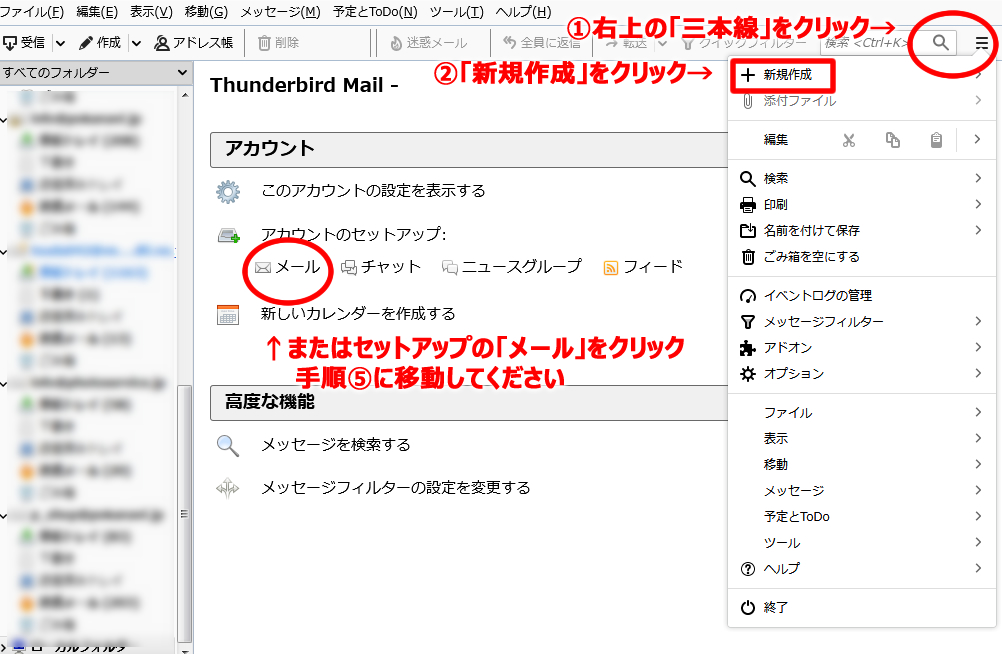
Task: Open イベントログの管理 from the menu
Action: [x=861, y=295]
